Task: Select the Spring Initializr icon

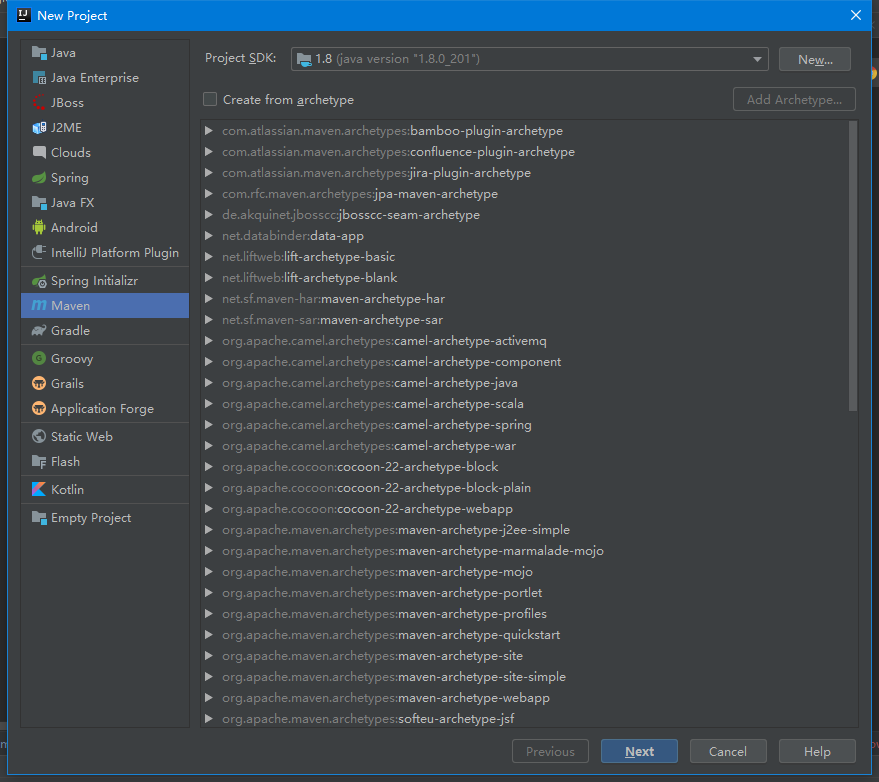Action: point(39,281)
